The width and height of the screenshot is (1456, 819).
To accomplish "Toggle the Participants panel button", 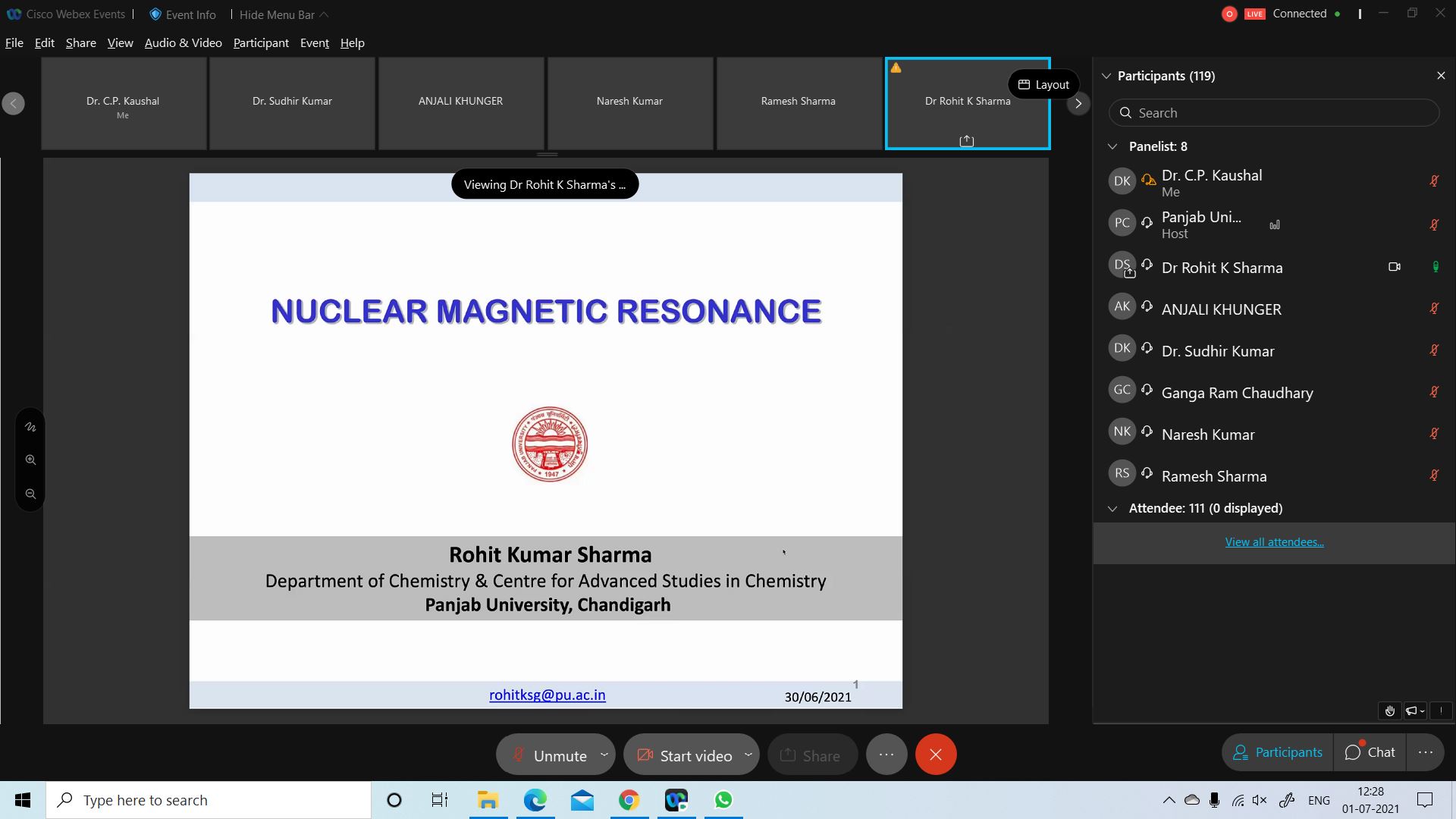I will [x=1277, y=752].
